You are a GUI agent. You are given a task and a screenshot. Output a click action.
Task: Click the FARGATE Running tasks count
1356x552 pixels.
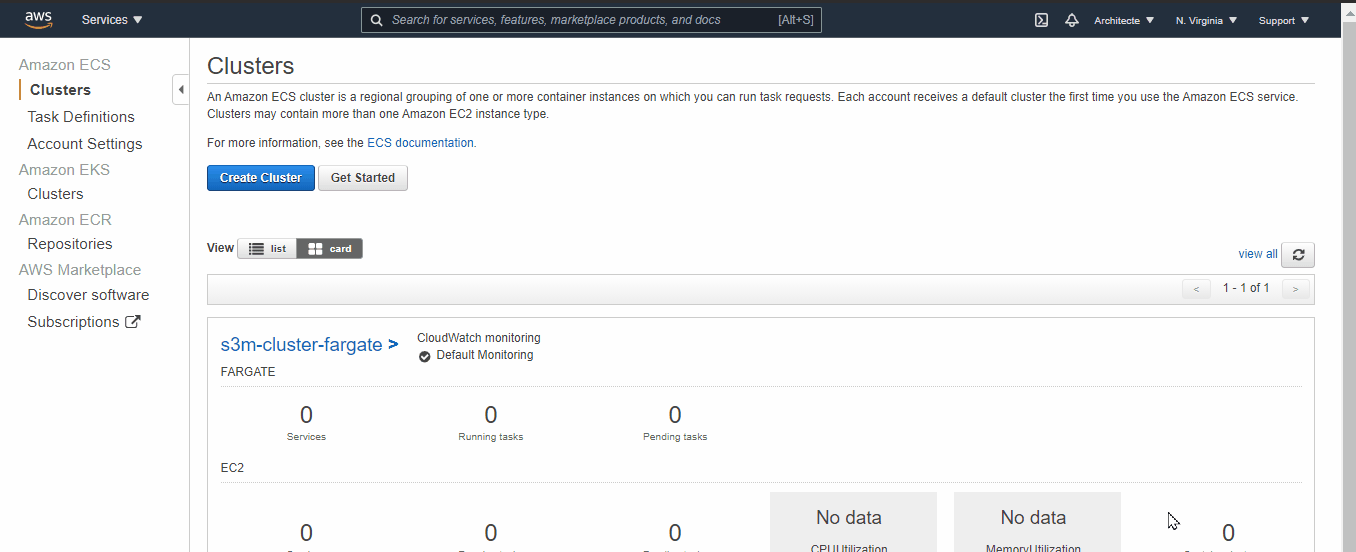tap(490, 415)
